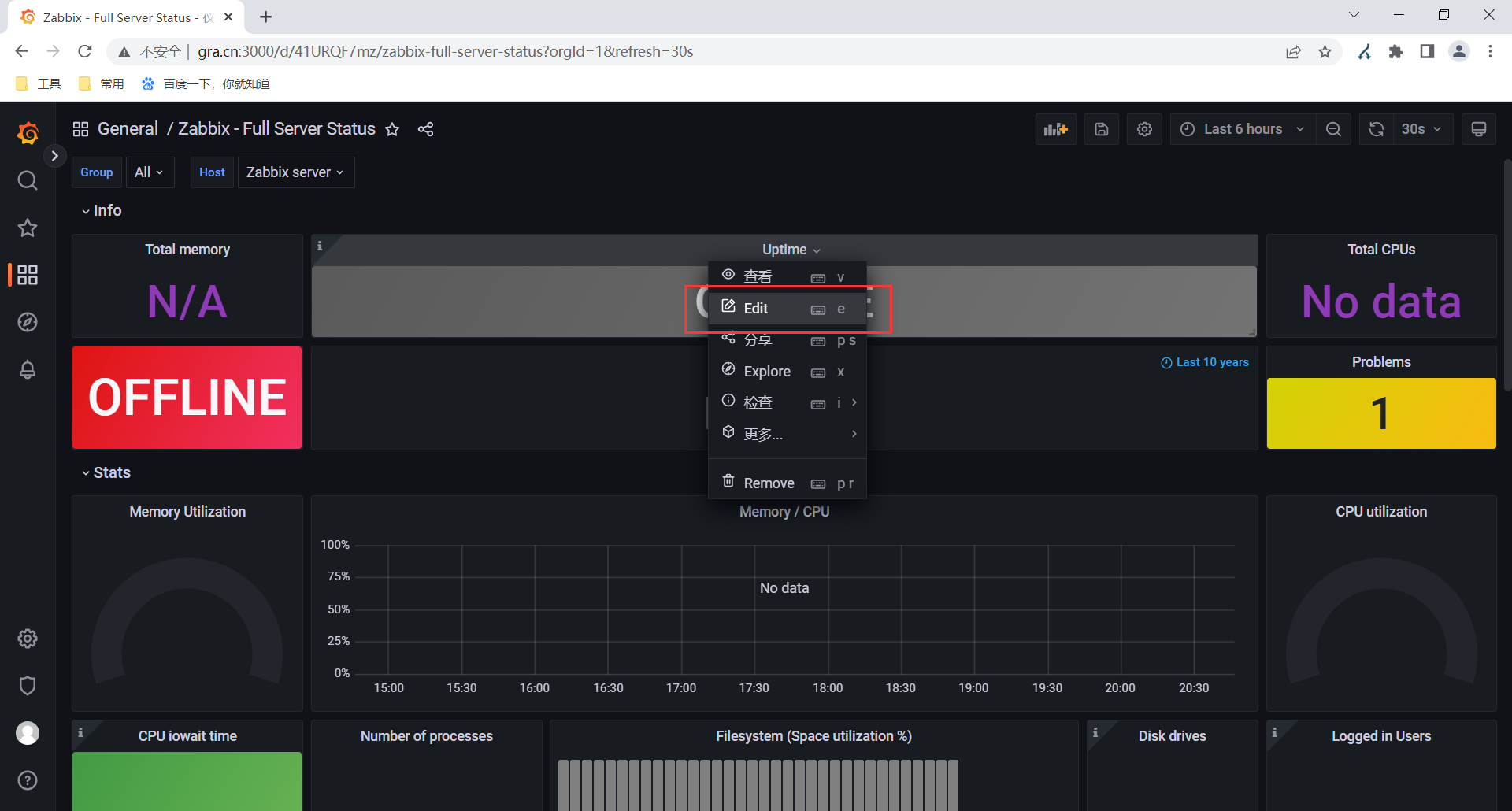1512x811 pixels.
Task: Open the Group All variable dropdown
Action: click(149, 172)
